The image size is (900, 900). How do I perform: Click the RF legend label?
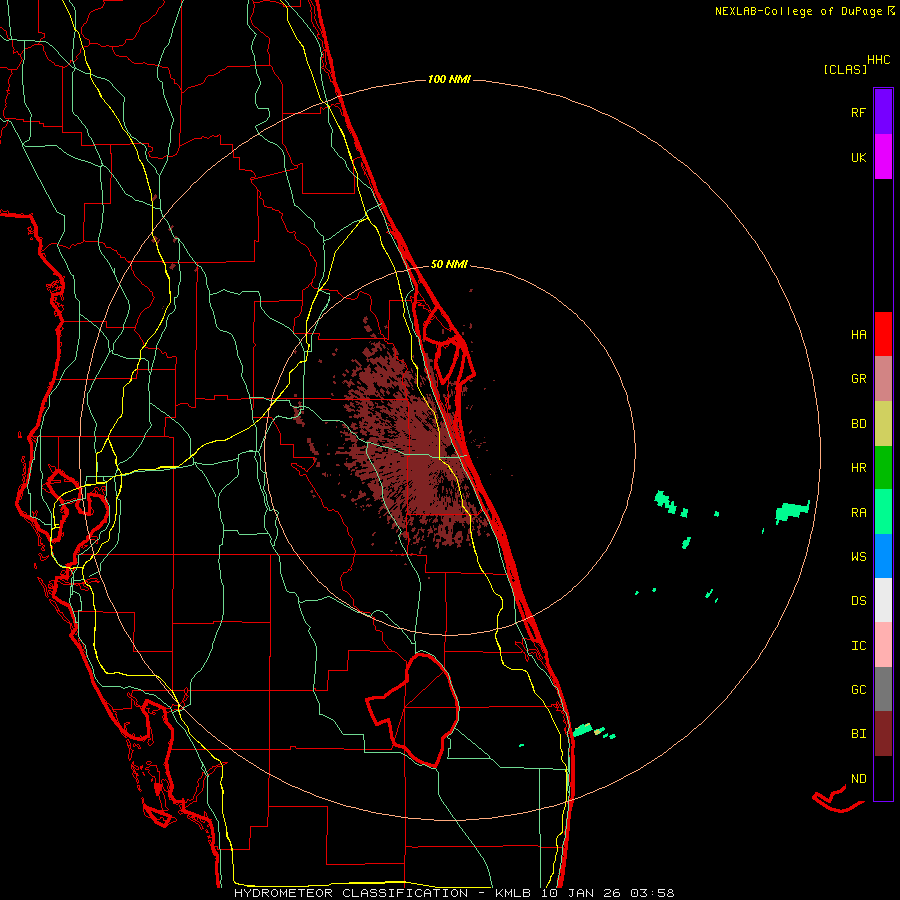pos(858,112)
